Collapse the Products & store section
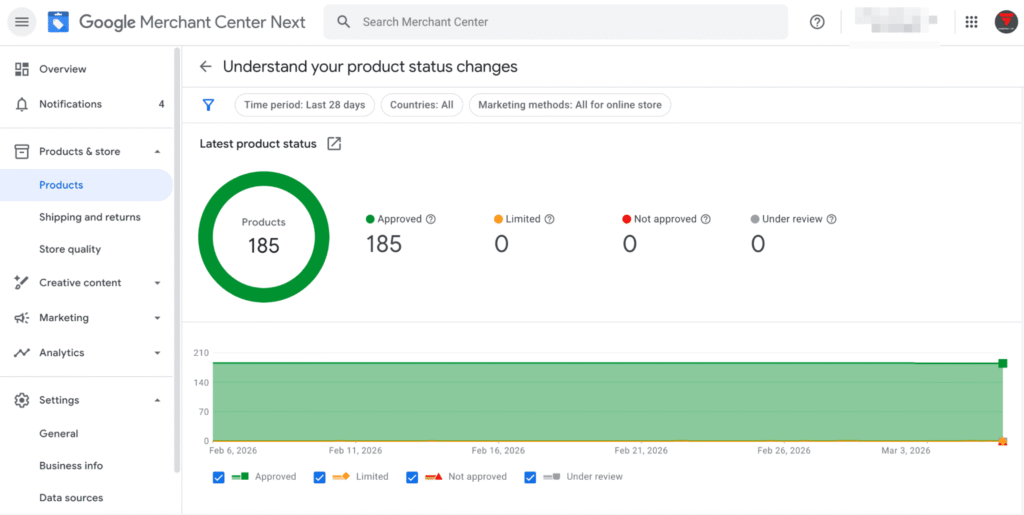Viewport: 1024px width, 515px height. click(157, 152)
